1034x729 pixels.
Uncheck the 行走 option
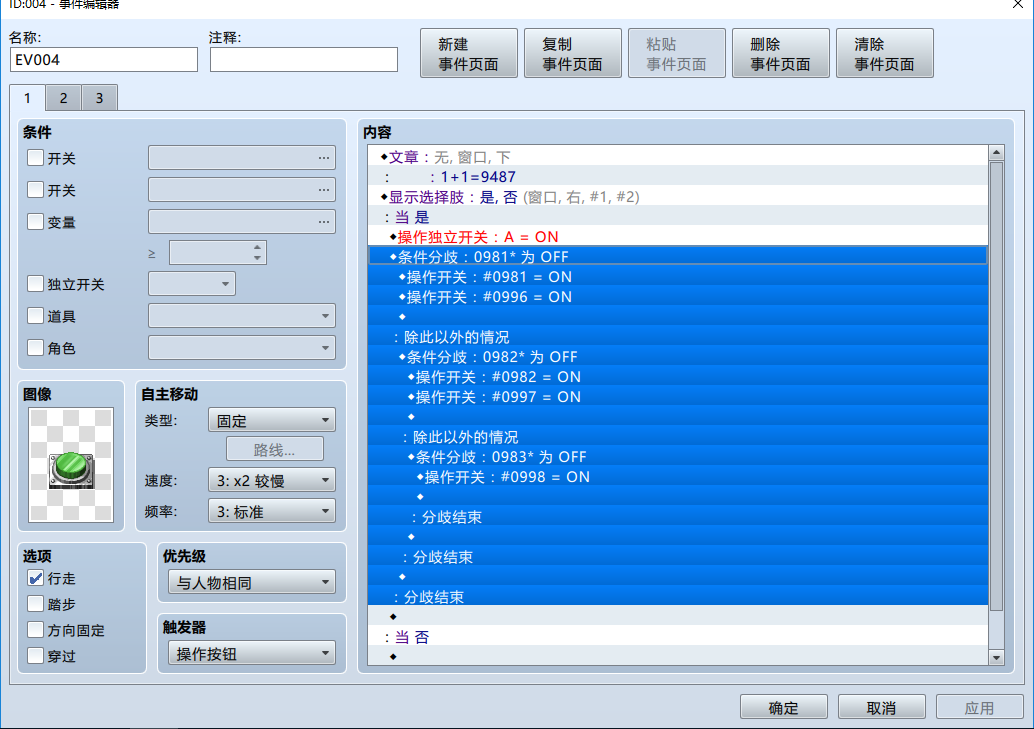(x=36, y=578)
